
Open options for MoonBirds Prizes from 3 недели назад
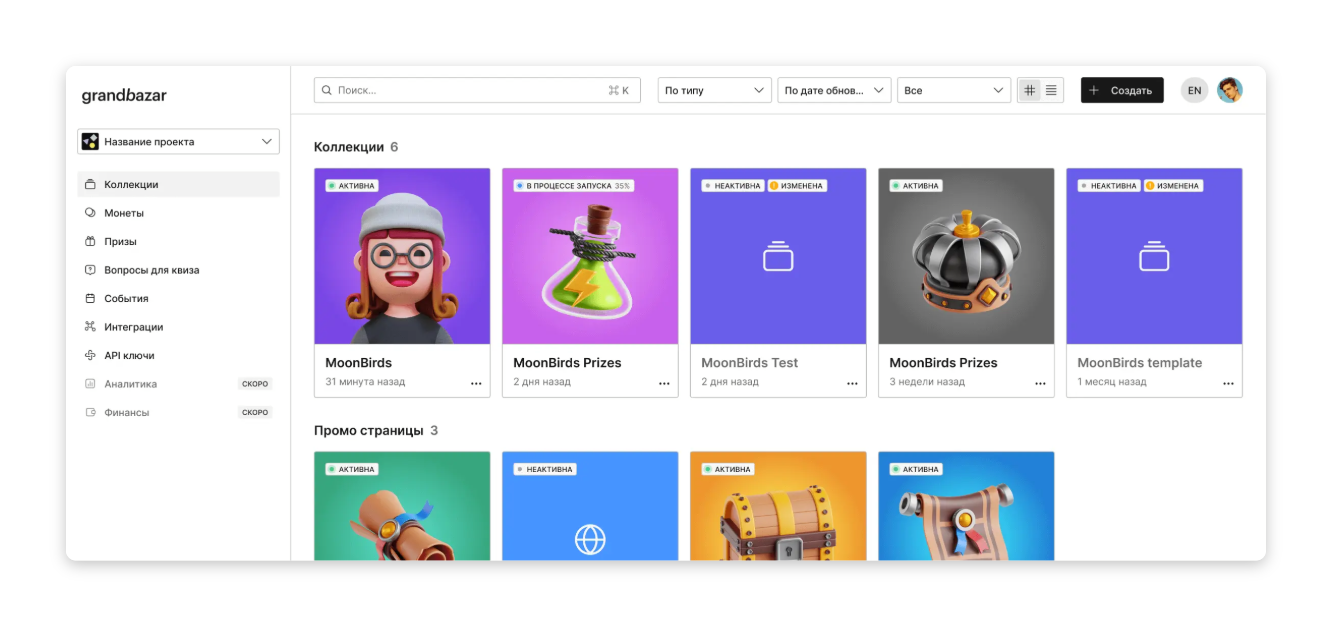click(1040, 383)
